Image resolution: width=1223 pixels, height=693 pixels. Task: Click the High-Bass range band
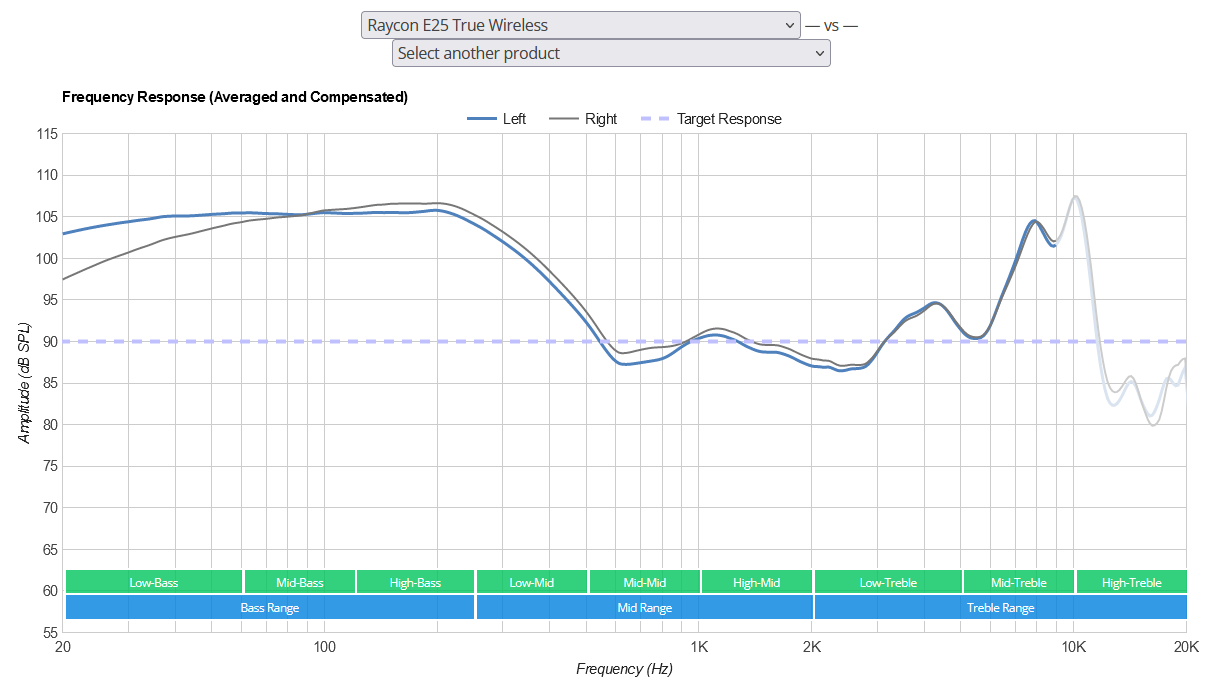(415, 582)
